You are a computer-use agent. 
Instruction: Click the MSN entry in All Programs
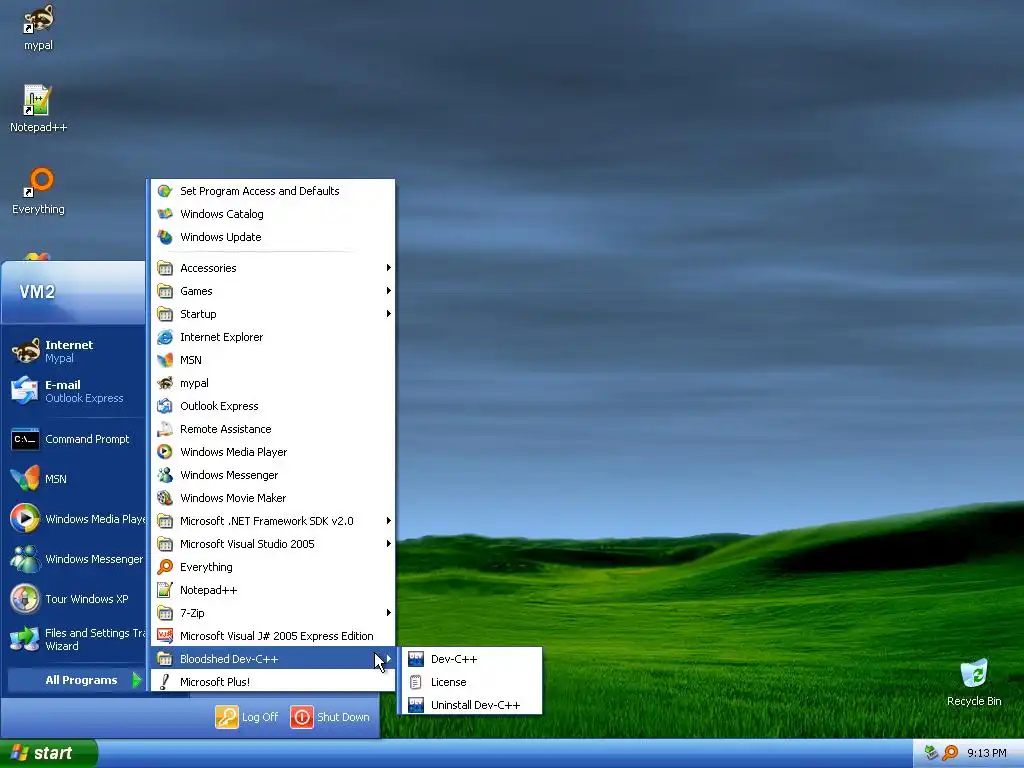click(x=273, y=360)
